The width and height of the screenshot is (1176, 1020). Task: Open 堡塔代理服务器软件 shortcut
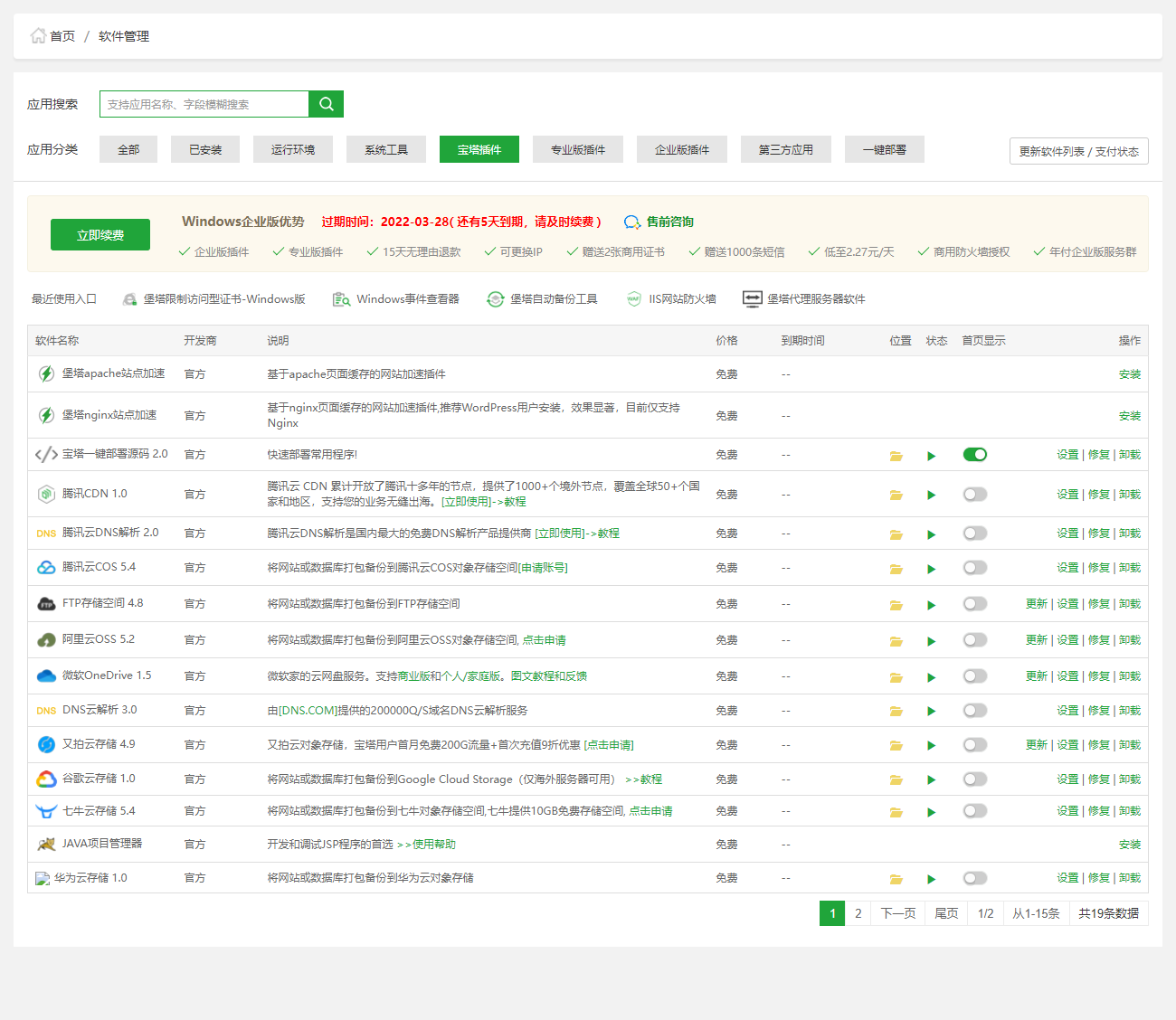(804, 299)
